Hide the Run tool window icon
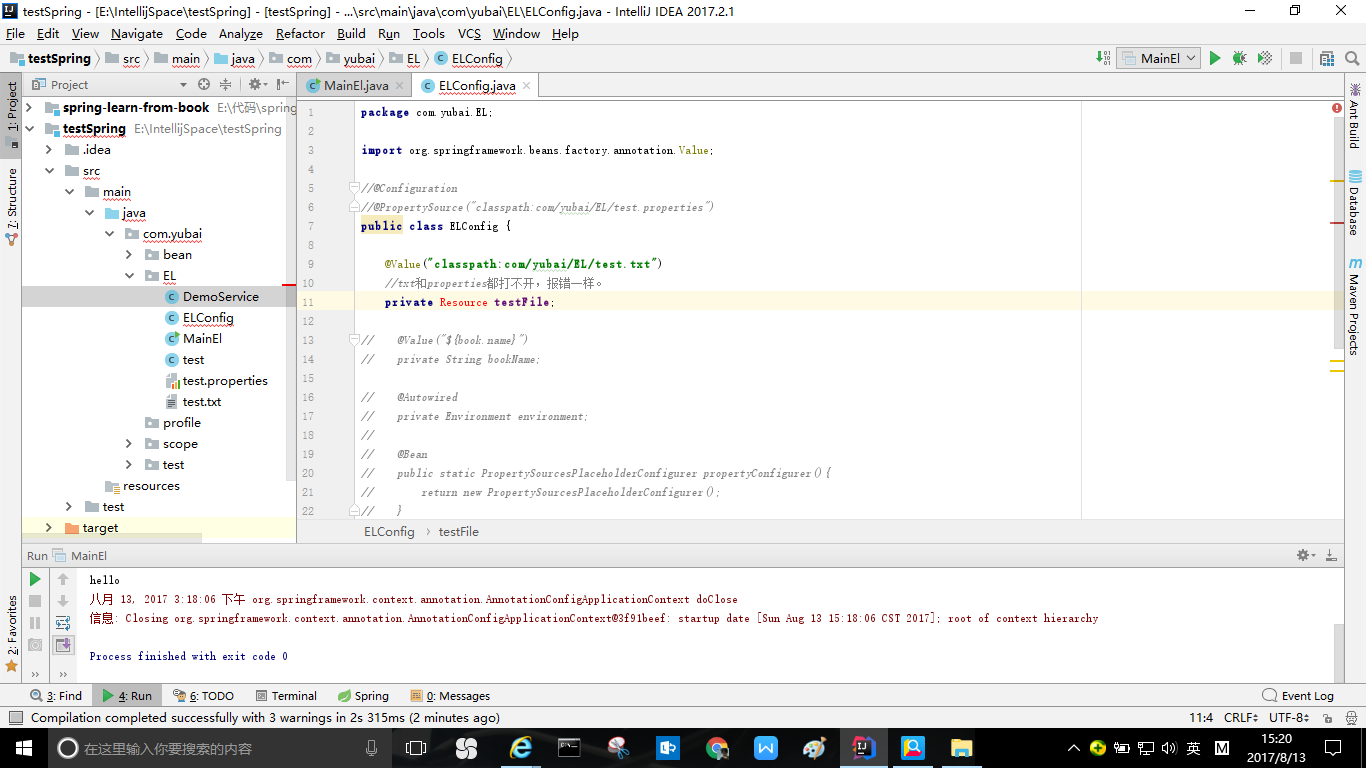The height and width of the screenshot is (768, 1366). [x=1330, y=555]
